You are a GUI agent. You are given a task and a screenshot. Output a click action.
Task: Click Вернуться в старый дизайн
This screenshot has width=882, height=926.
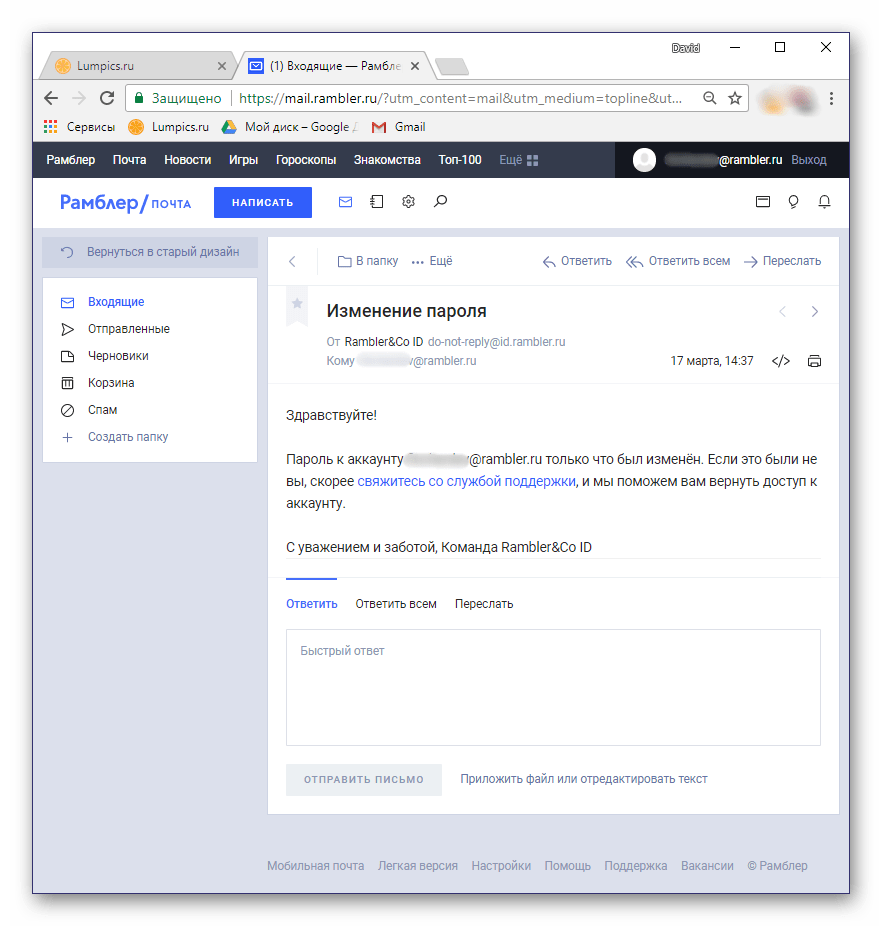pyautogui.click(x=150, y=252)
